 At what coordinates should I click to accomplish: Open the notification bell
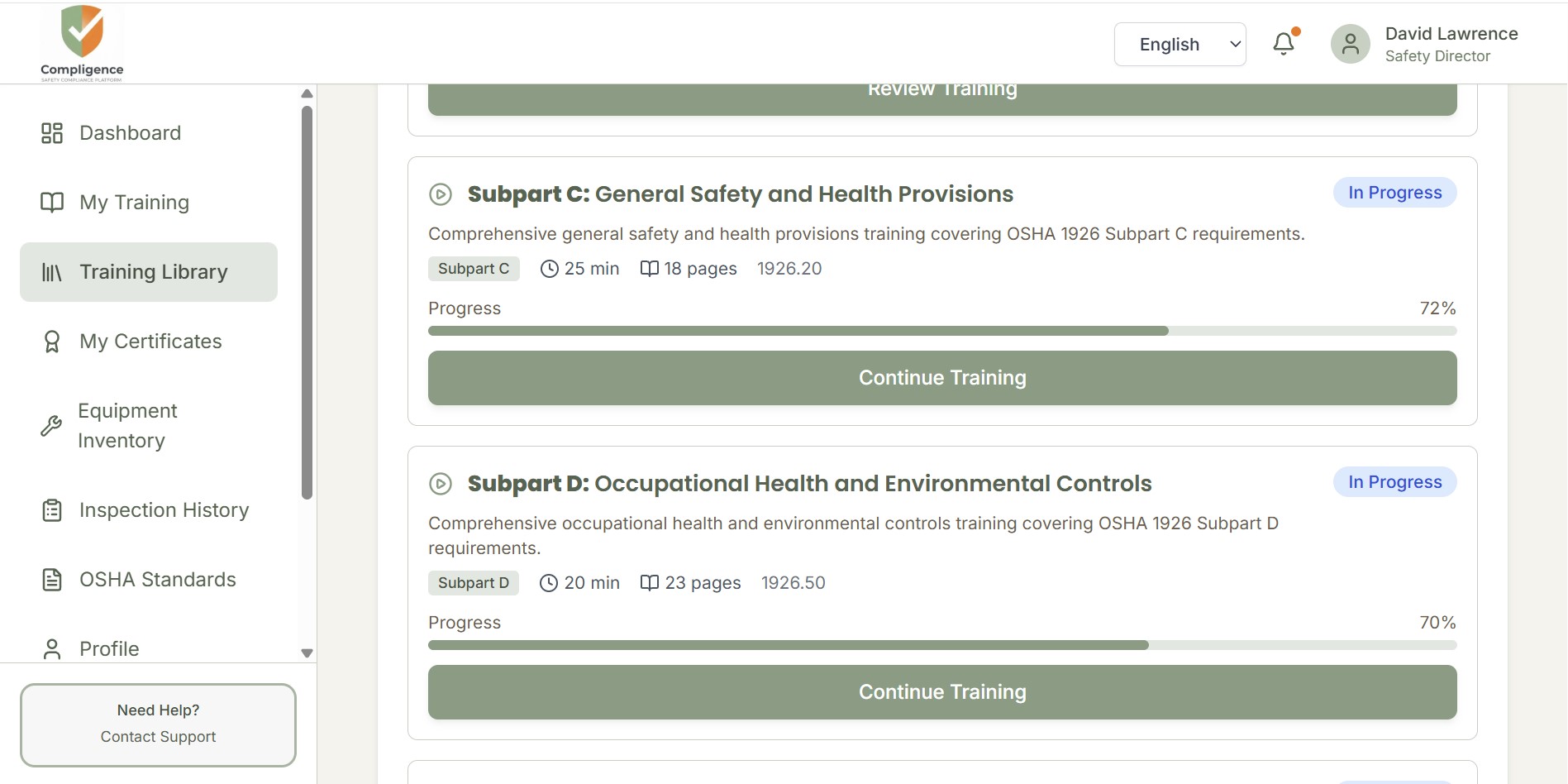point(1283,44)
